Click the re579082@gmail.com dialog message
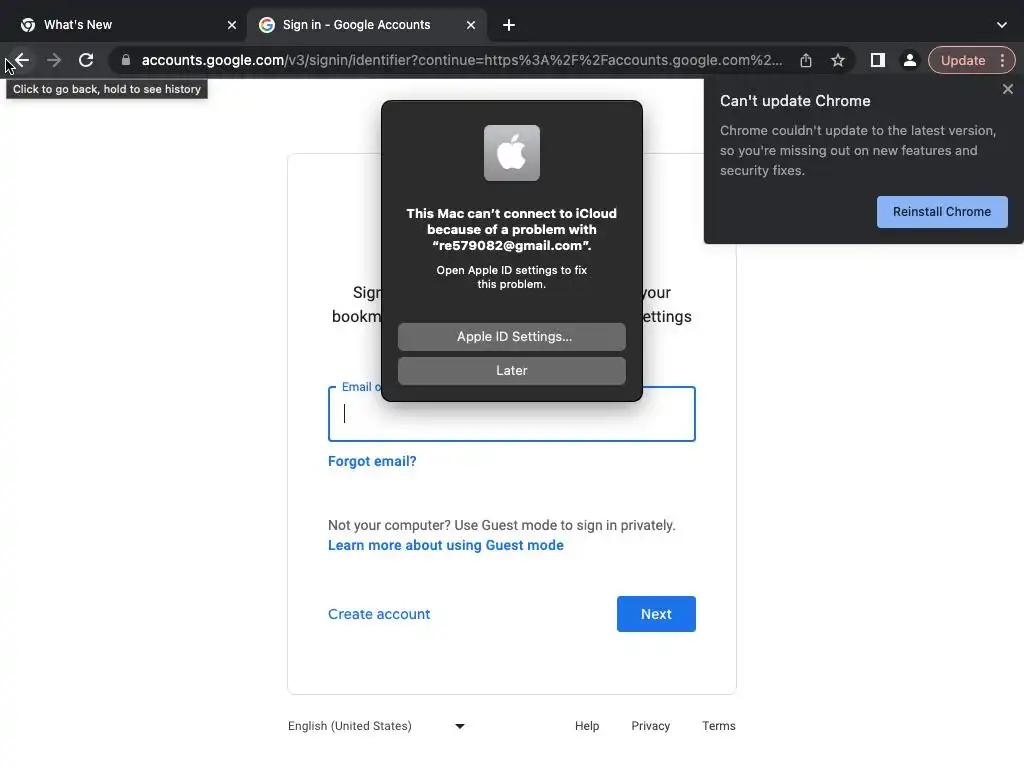 [x=511, y=229]
